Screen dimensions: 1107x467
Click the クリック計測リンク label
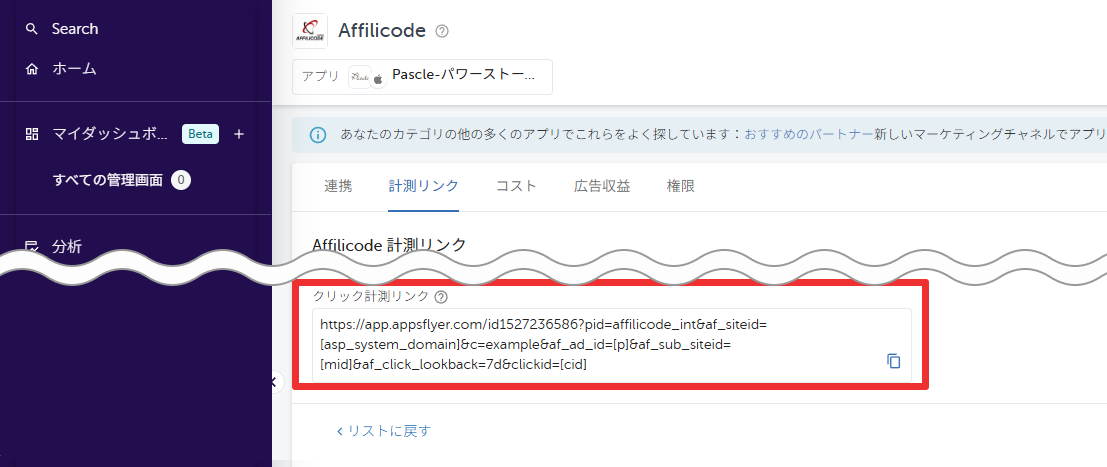click(372, 297)
